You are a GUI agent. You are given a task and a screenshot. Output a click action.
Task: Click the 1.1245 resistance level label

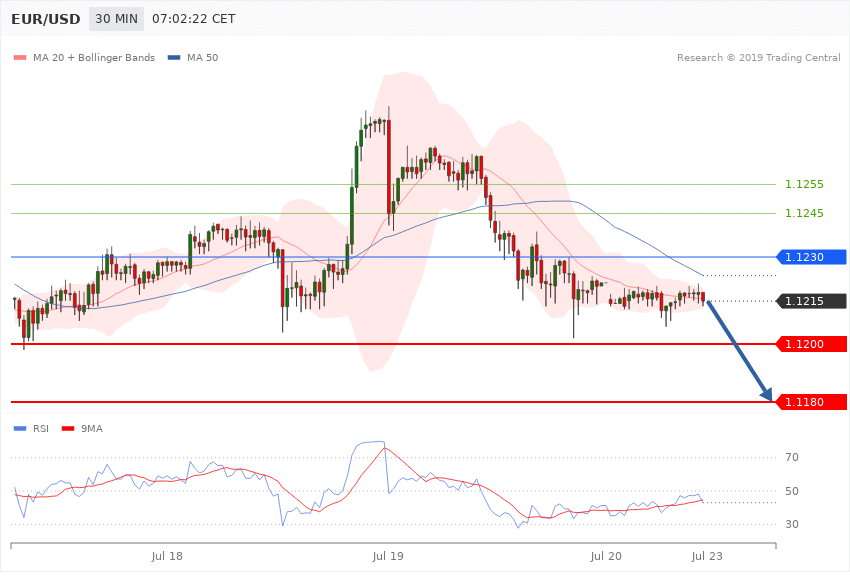pos(804,213)
